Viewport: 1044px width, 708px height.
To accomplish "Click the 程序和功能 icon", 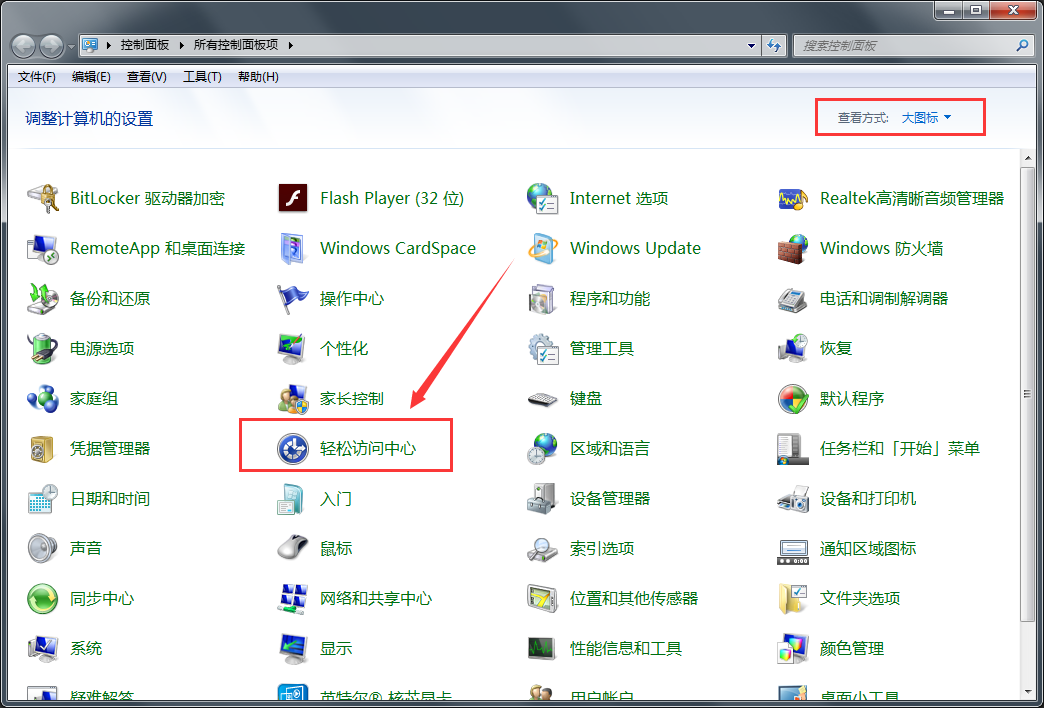I will pos(543,298).
